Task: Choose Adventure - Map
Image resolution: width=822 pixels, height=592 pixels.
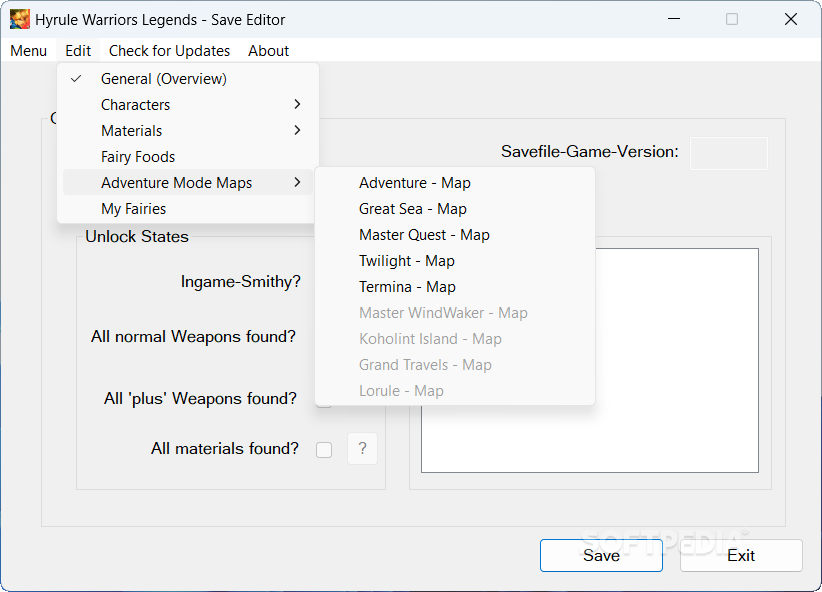Action: click(x=455, y=183)
